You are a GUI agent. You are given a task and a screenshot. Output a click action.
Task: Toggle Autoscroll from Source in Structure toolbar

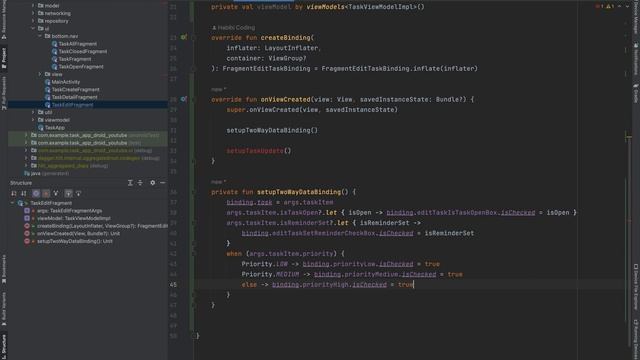78,193
